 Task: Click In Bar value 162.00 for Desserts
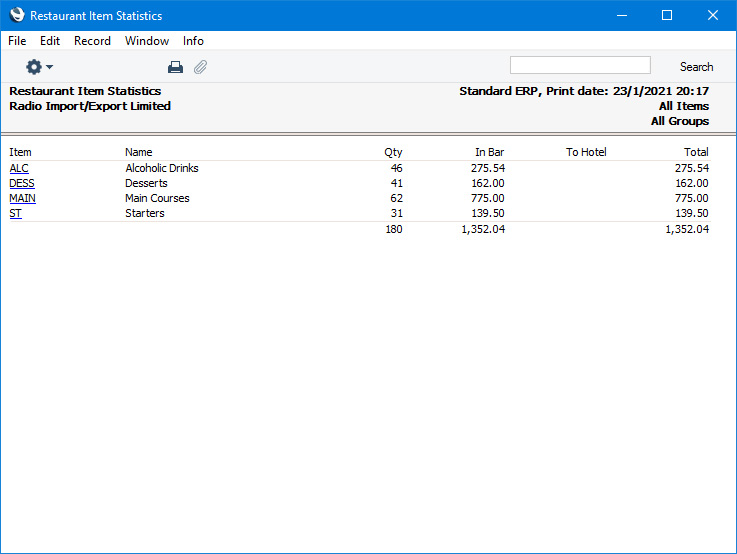488,183
